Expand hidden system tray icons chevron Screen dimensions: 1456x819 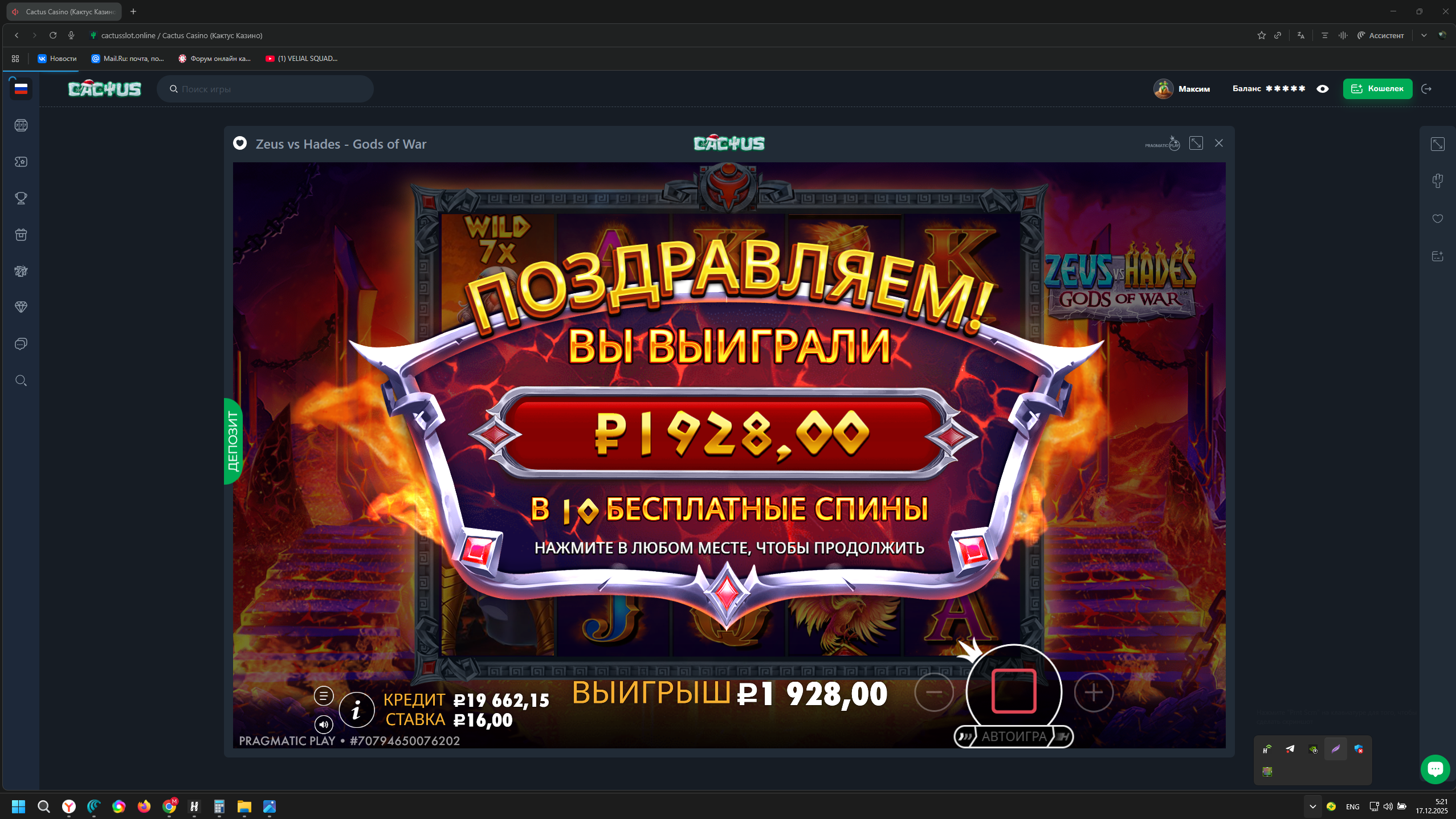click(x=1312, y=806)
